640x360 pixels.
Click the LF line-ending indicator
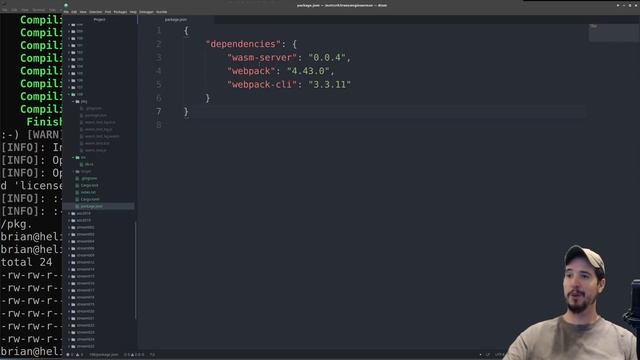487,355
